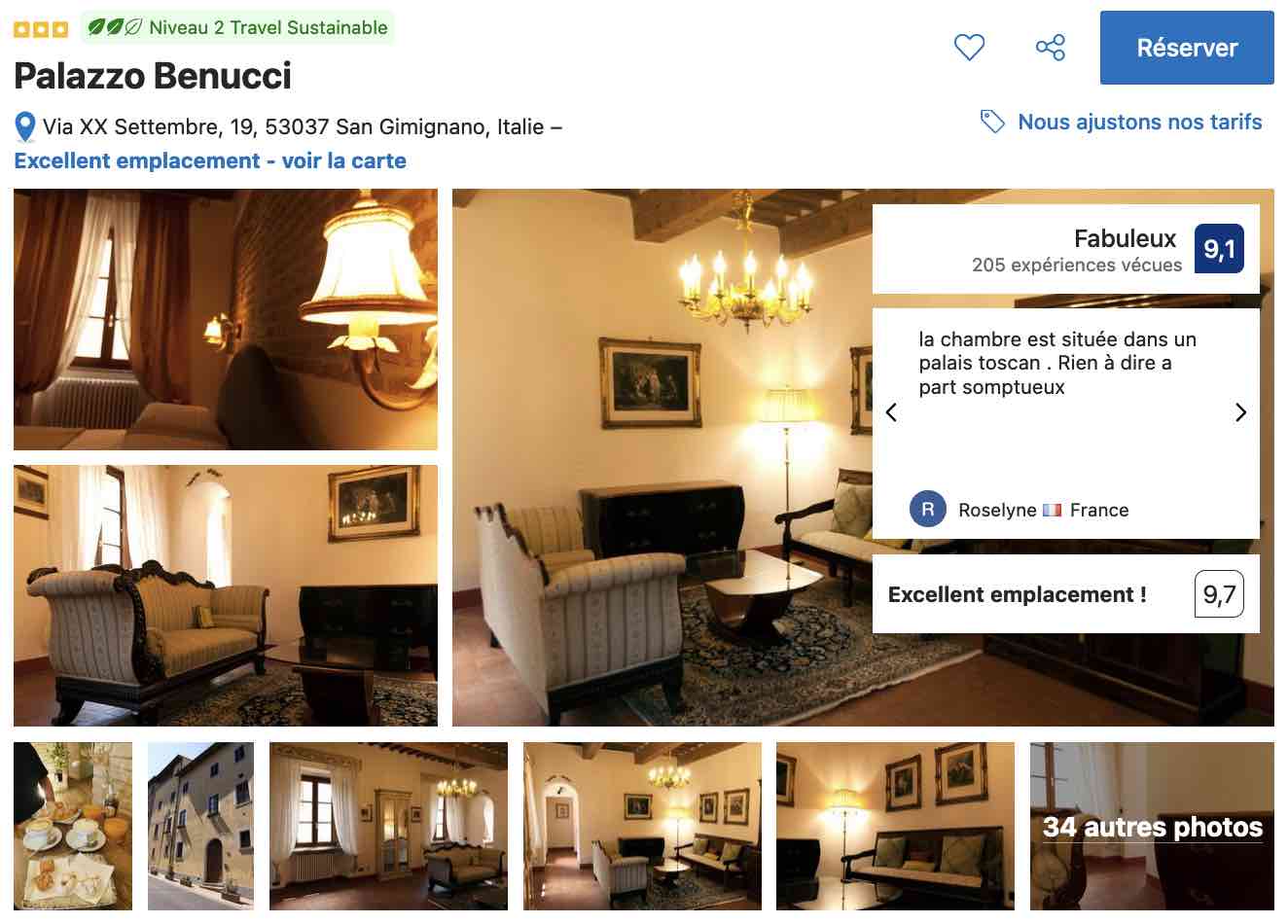Open the striped sofa photo
Image resolution: width=1288 pixels, height=924 pixels.
(226, 595)
